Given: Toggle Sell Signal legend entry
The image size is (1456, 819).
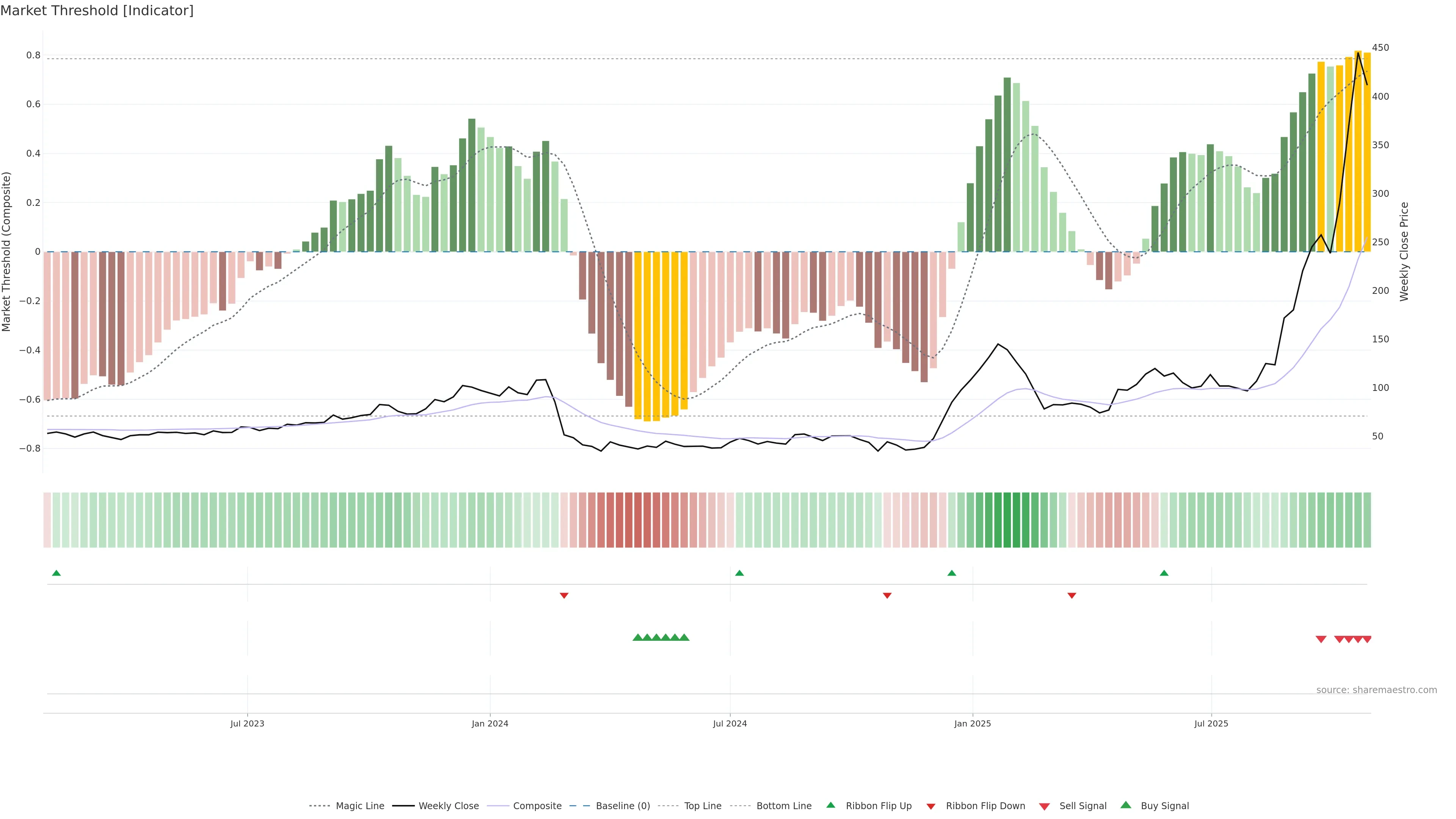Looking at the screenshot, I should pos(1083,805).
